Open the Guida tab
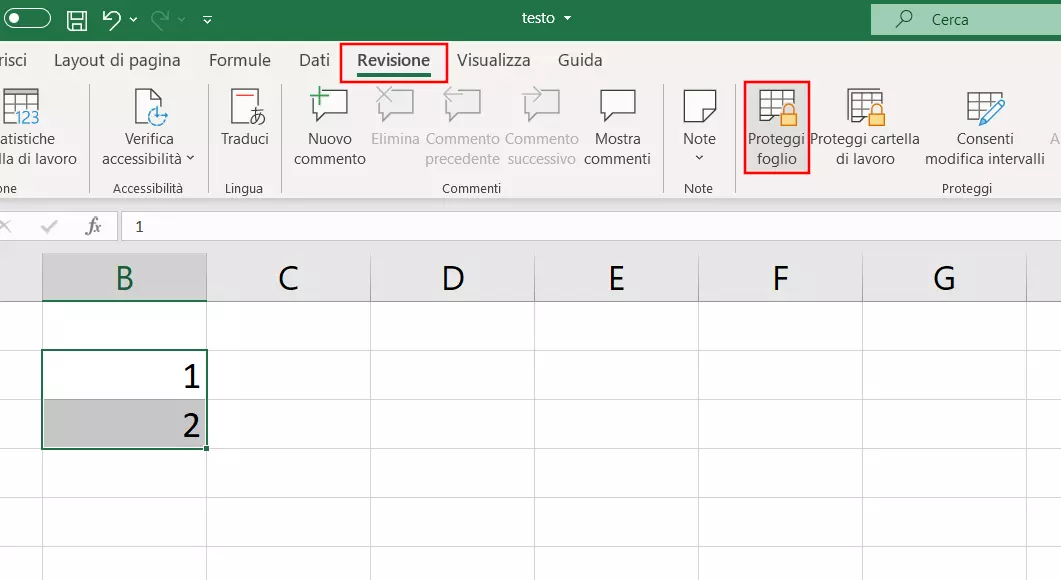 pos(580,60)
